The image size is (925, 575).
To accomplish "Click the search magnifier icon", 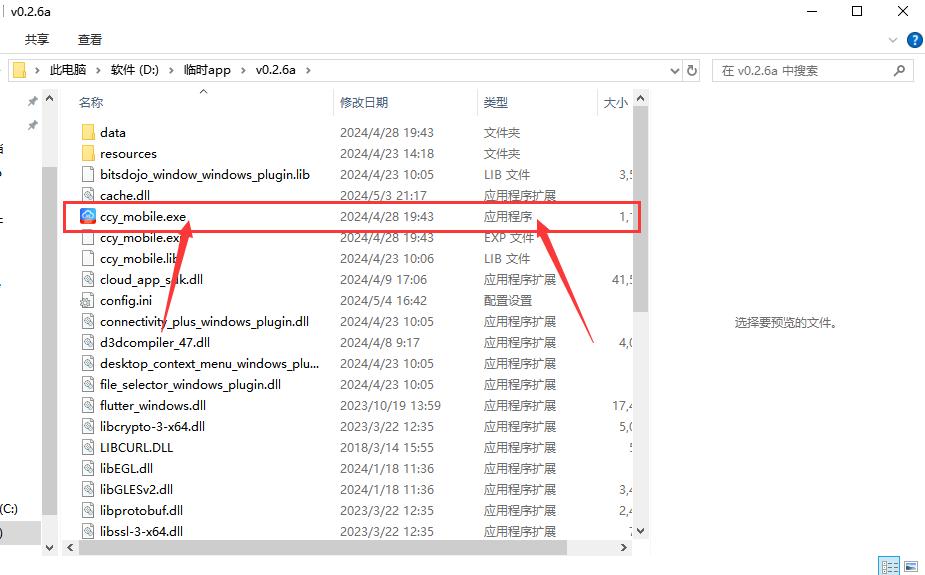I will click(900, 71).
